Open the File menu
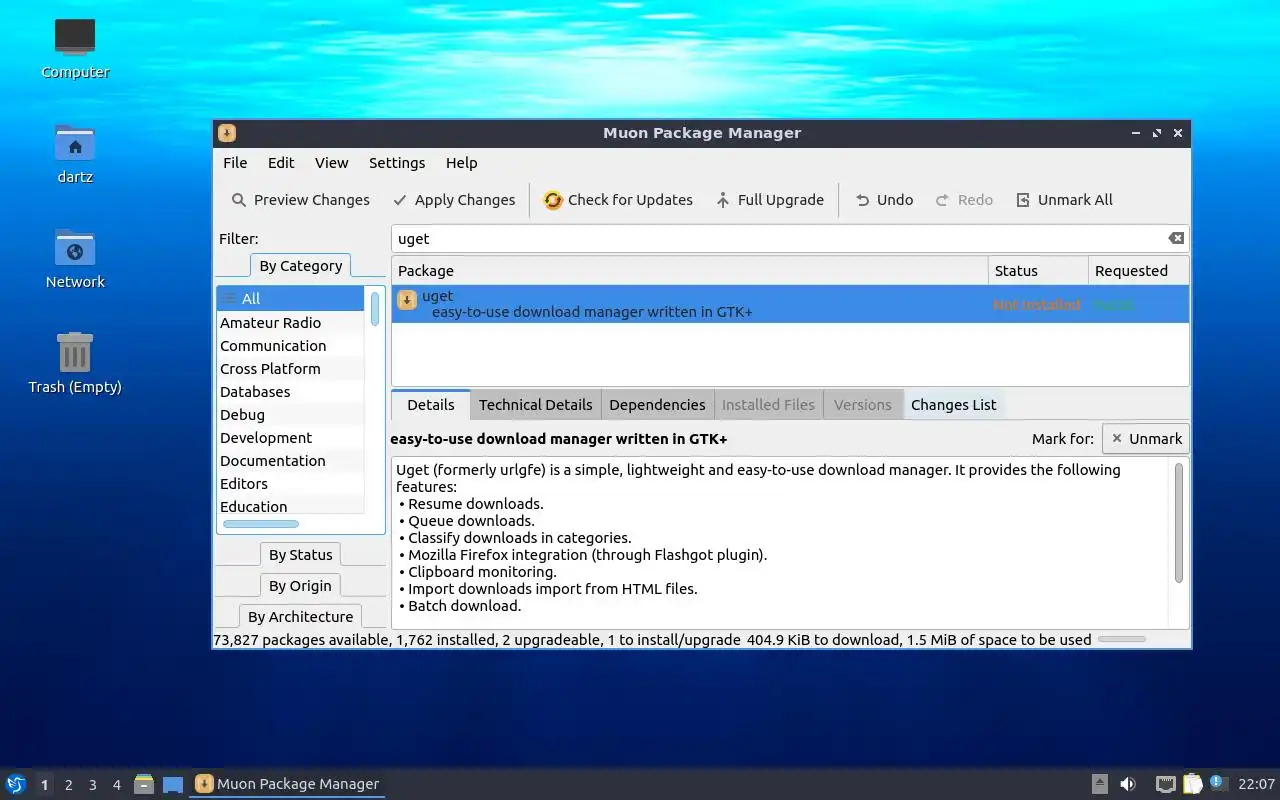The image size is (1280, 800). point(235,163)
